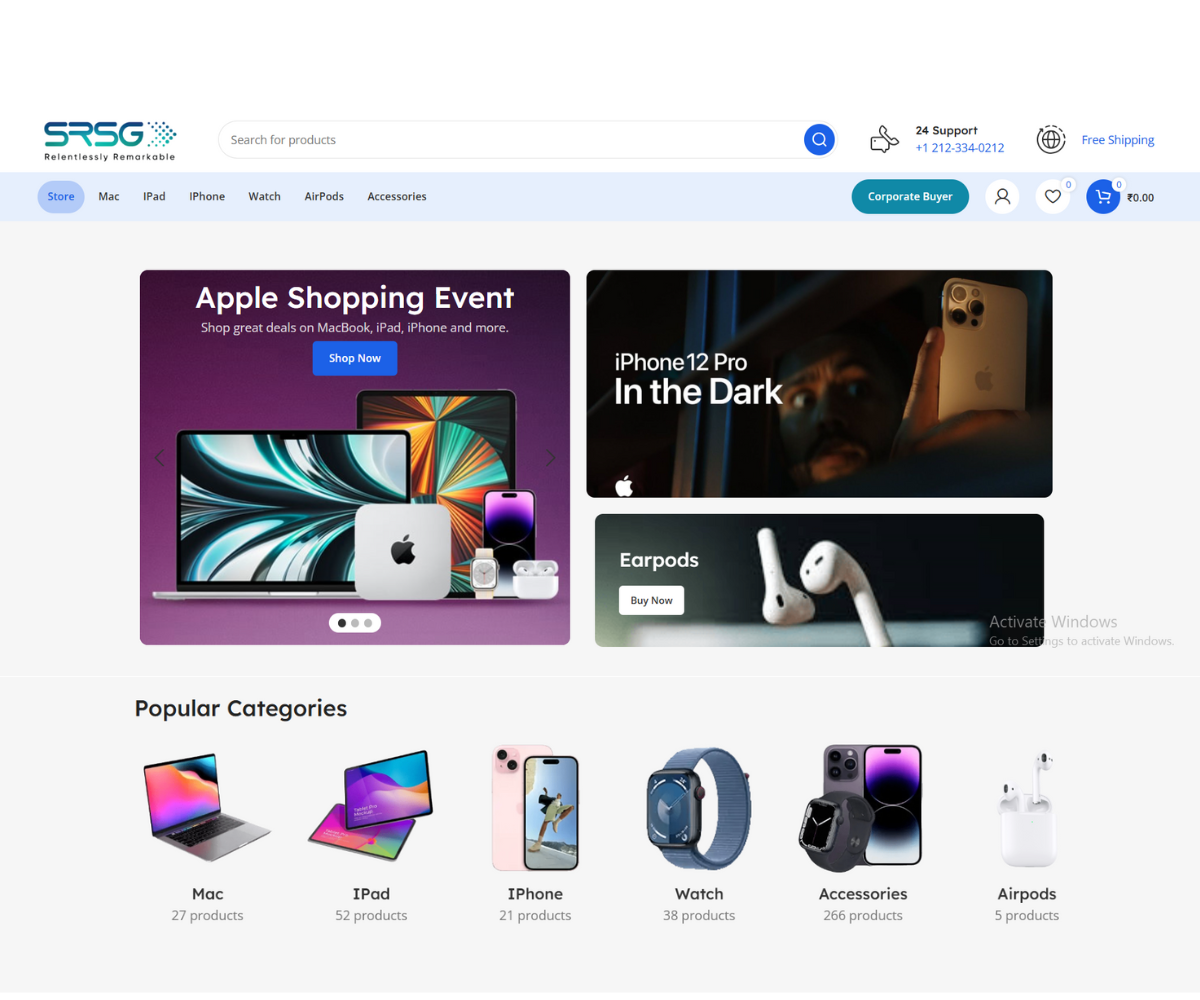Open the user account icon
1200x1000 pixels.
coord(1002,197)
